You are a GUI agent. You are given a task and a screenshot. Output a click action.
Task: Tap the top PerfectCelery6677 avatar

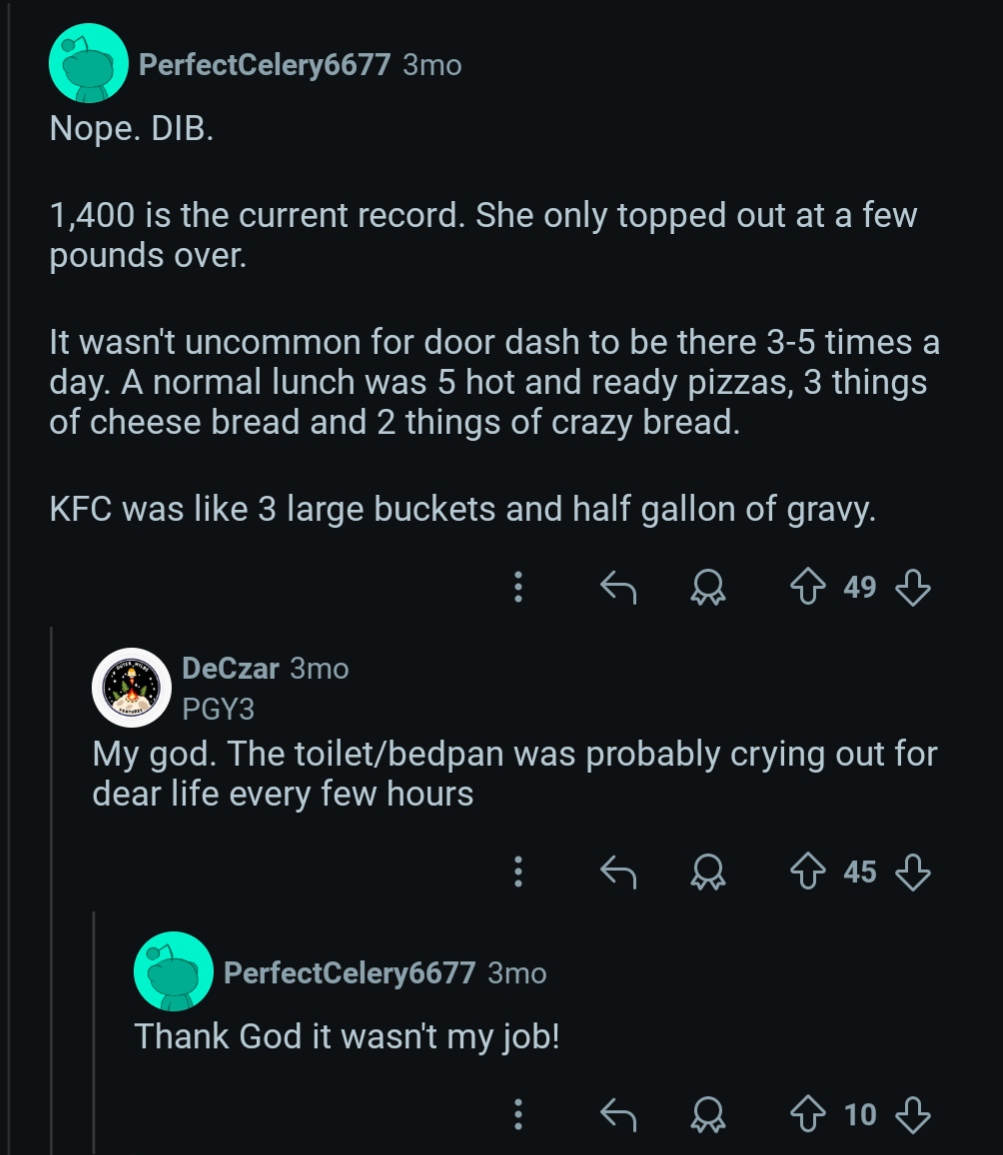(89, 64)
